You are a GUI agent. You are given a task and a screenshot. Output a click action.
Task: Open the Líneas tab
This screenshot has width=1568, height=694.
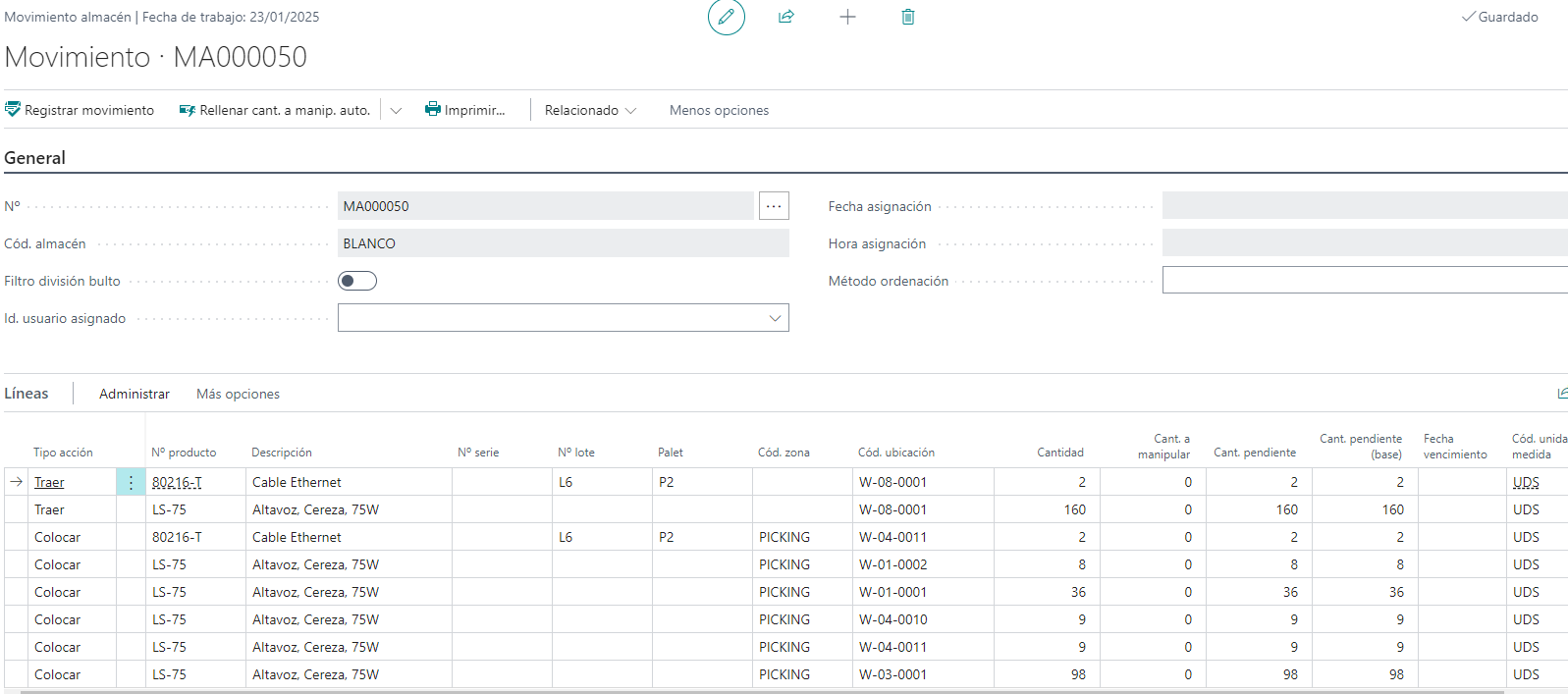[27, 394]
